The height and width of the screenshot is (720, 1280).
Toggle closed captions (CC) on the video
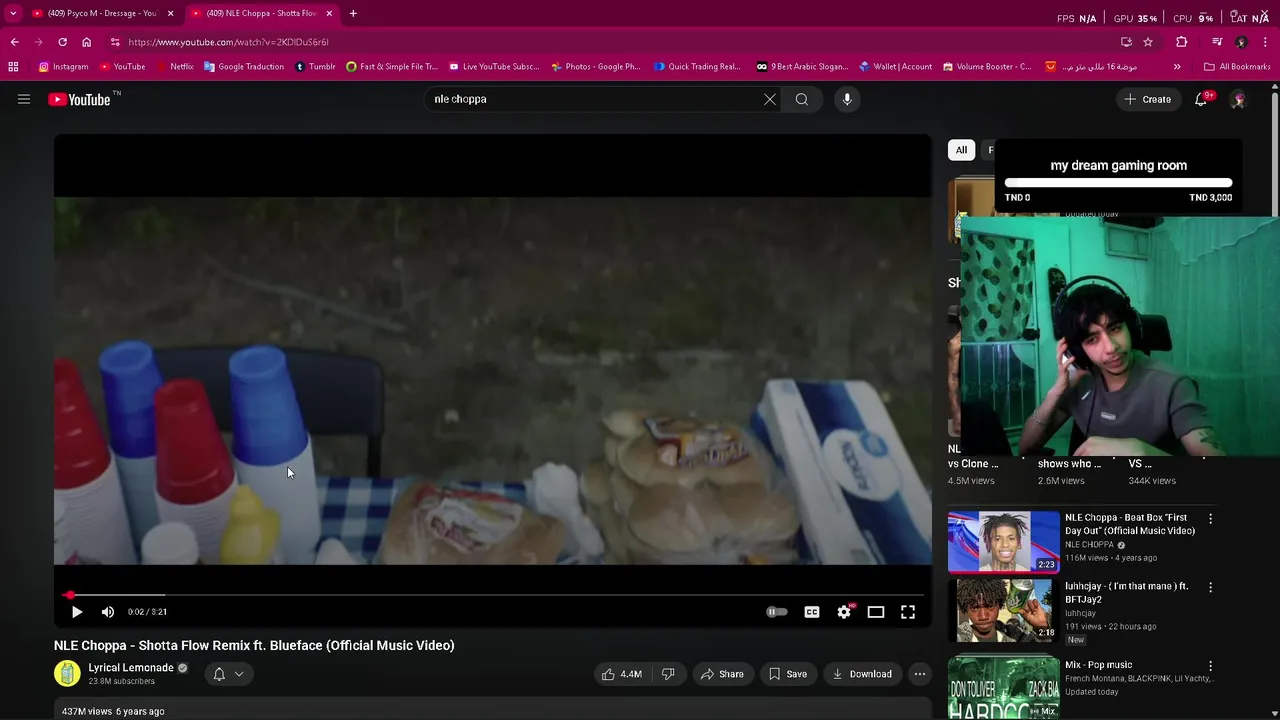point(812,612)
